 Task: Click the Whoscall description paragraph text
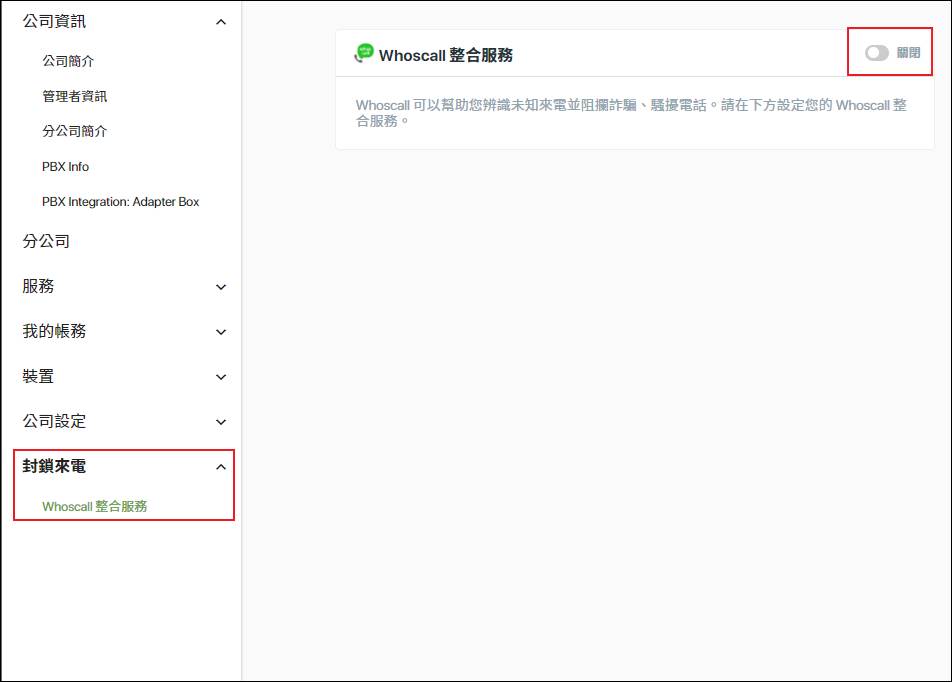(631, 113)
